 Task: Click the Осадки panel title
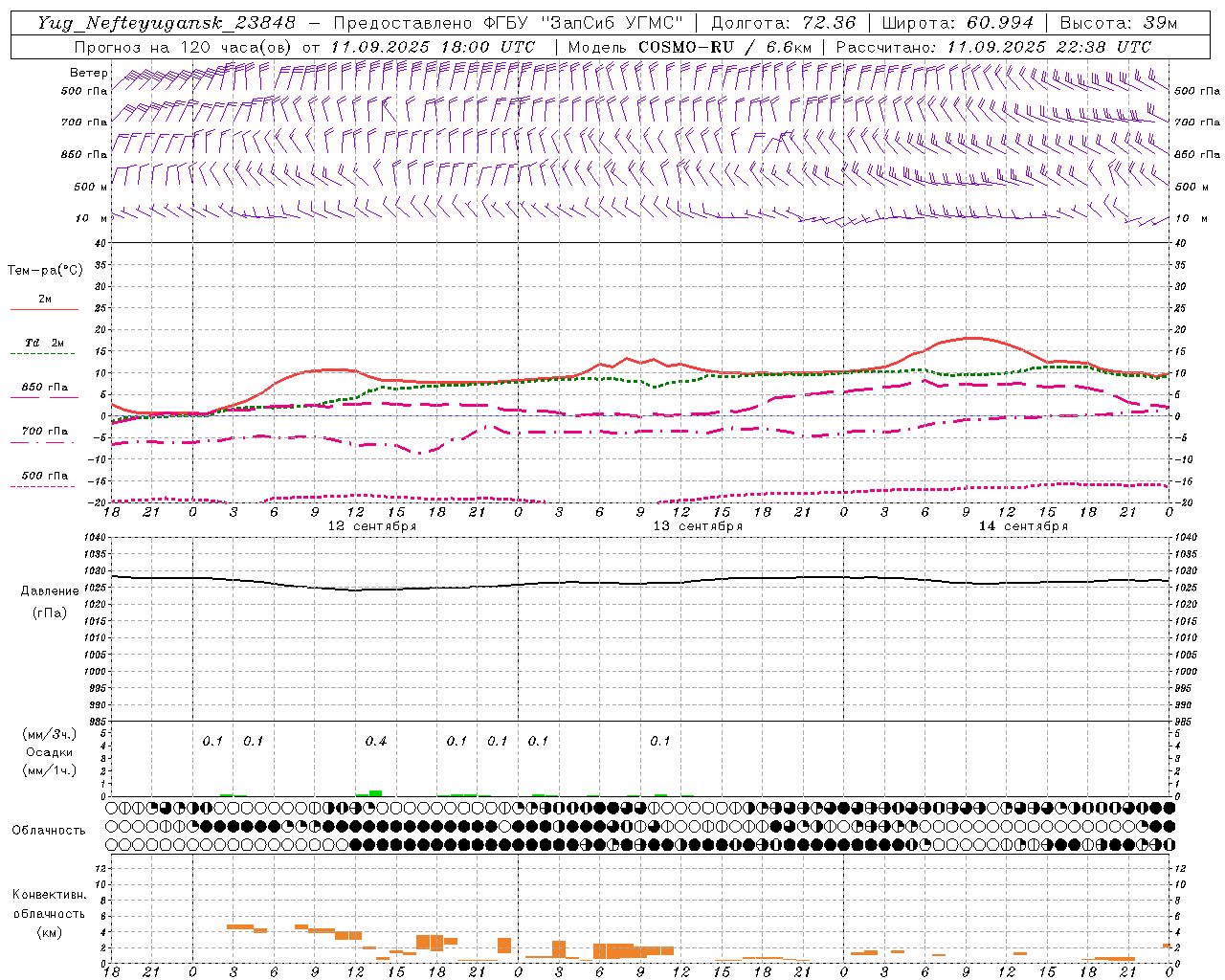tap(50, 752)
